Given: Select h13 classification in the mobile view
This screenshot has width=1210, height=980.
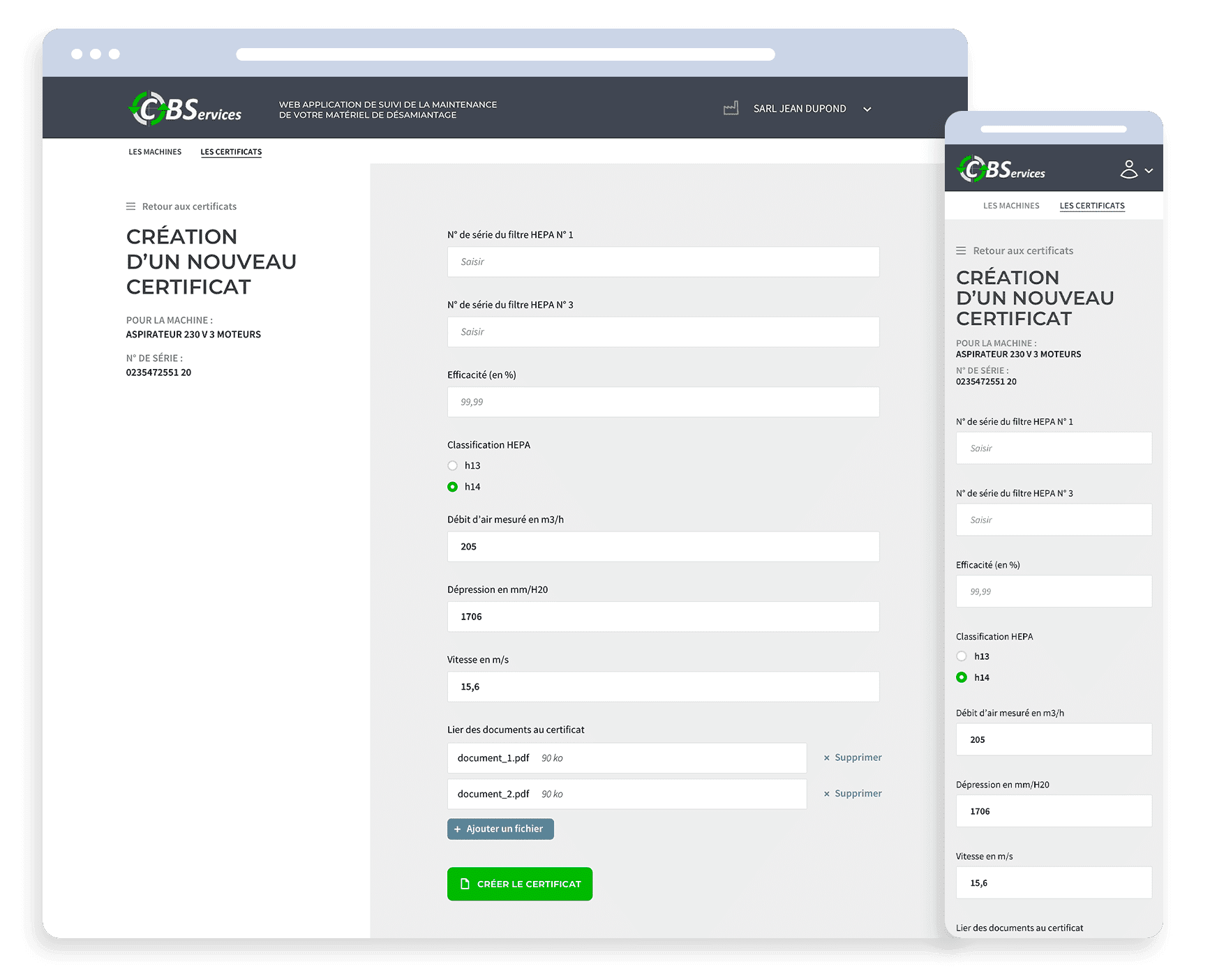Looking at the screenshot, I should [961, 656].
